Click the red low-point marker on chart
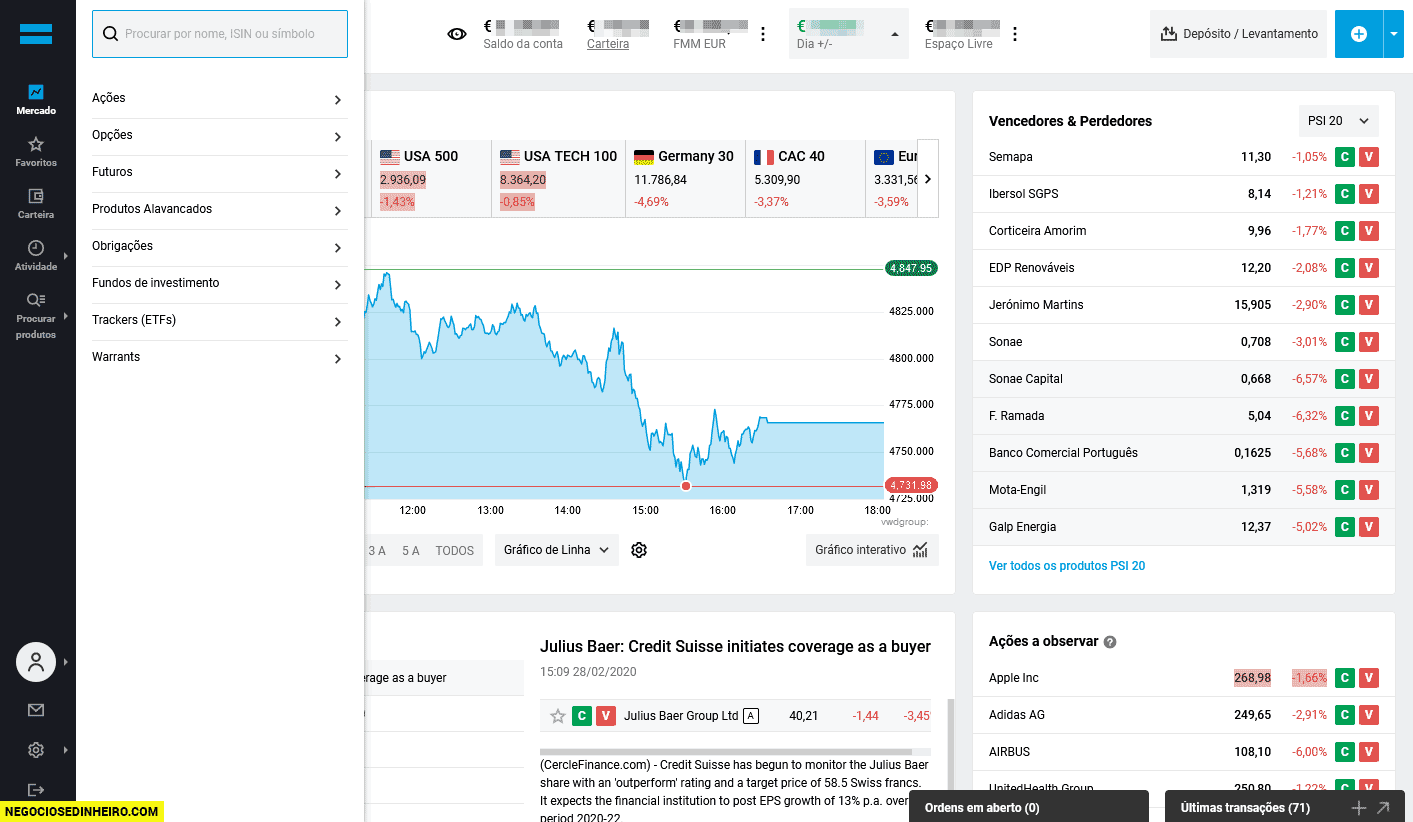Screen dimensions: 1413x822 [685, 486]
